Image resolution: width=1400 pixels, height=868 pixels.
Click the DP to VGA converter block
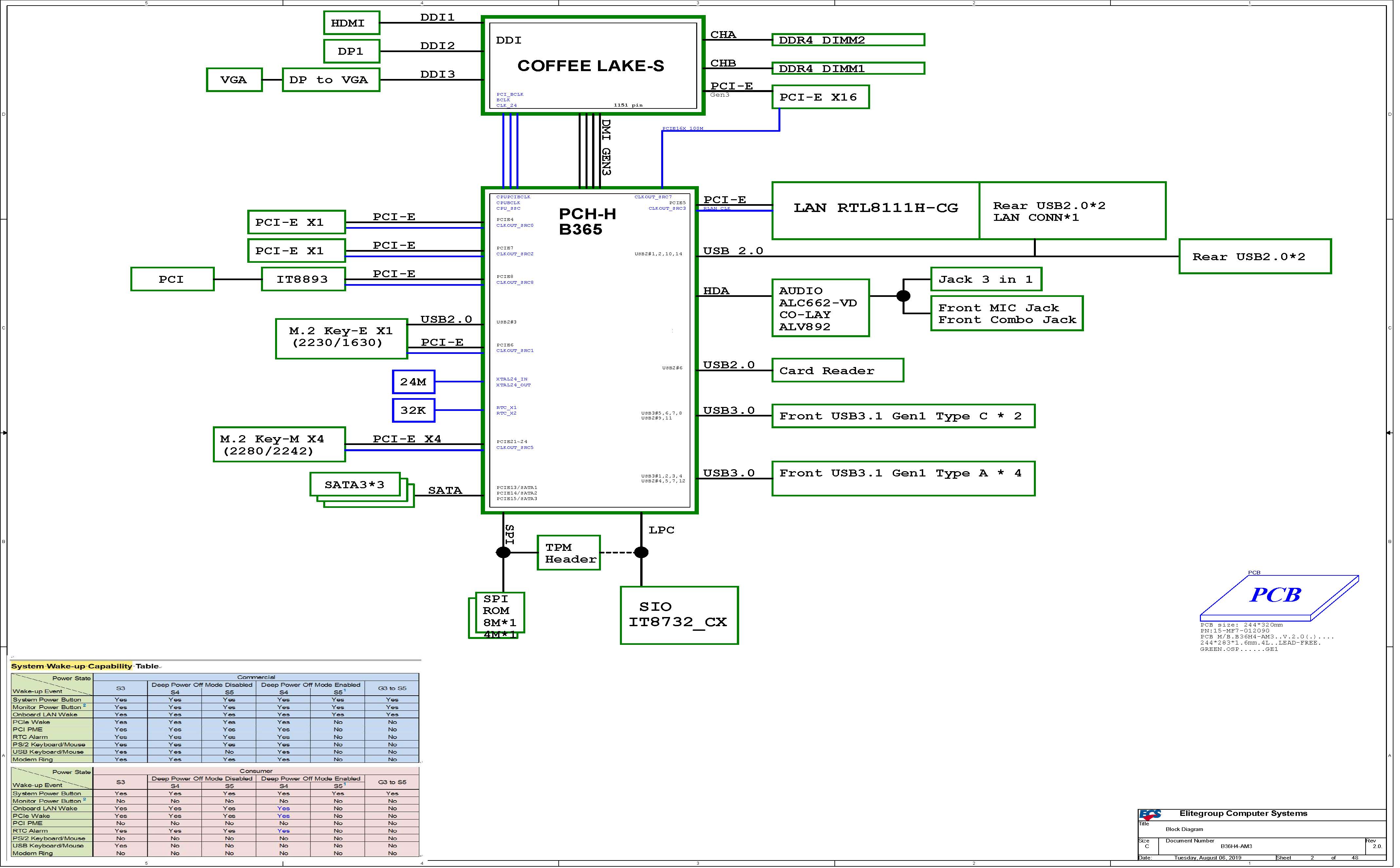coord(330,80)
